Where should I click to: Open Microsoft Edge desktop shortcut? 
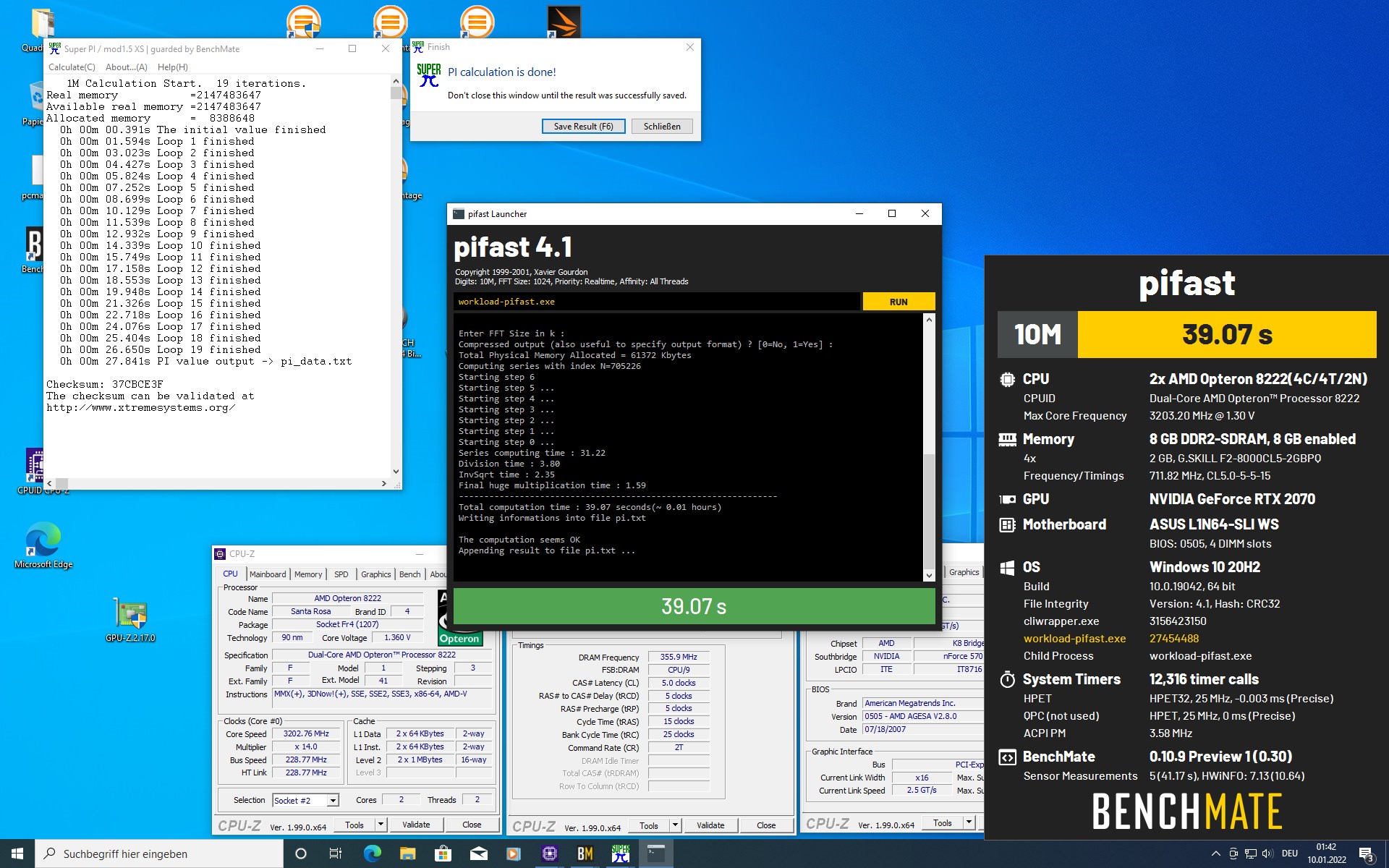pos(43,545)
